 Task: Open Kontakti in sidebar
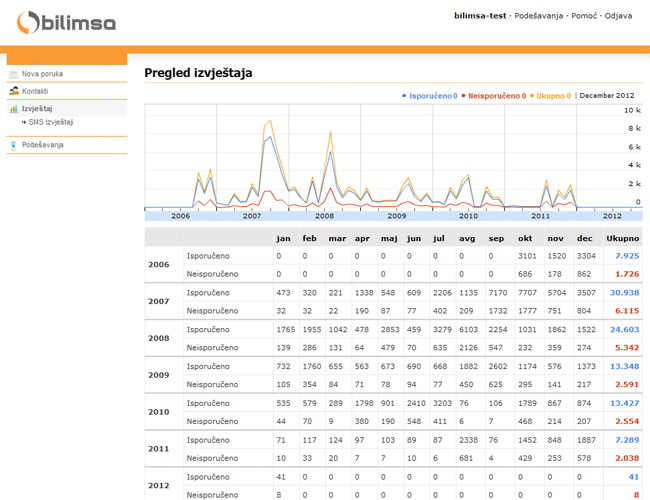pos(35,91)
